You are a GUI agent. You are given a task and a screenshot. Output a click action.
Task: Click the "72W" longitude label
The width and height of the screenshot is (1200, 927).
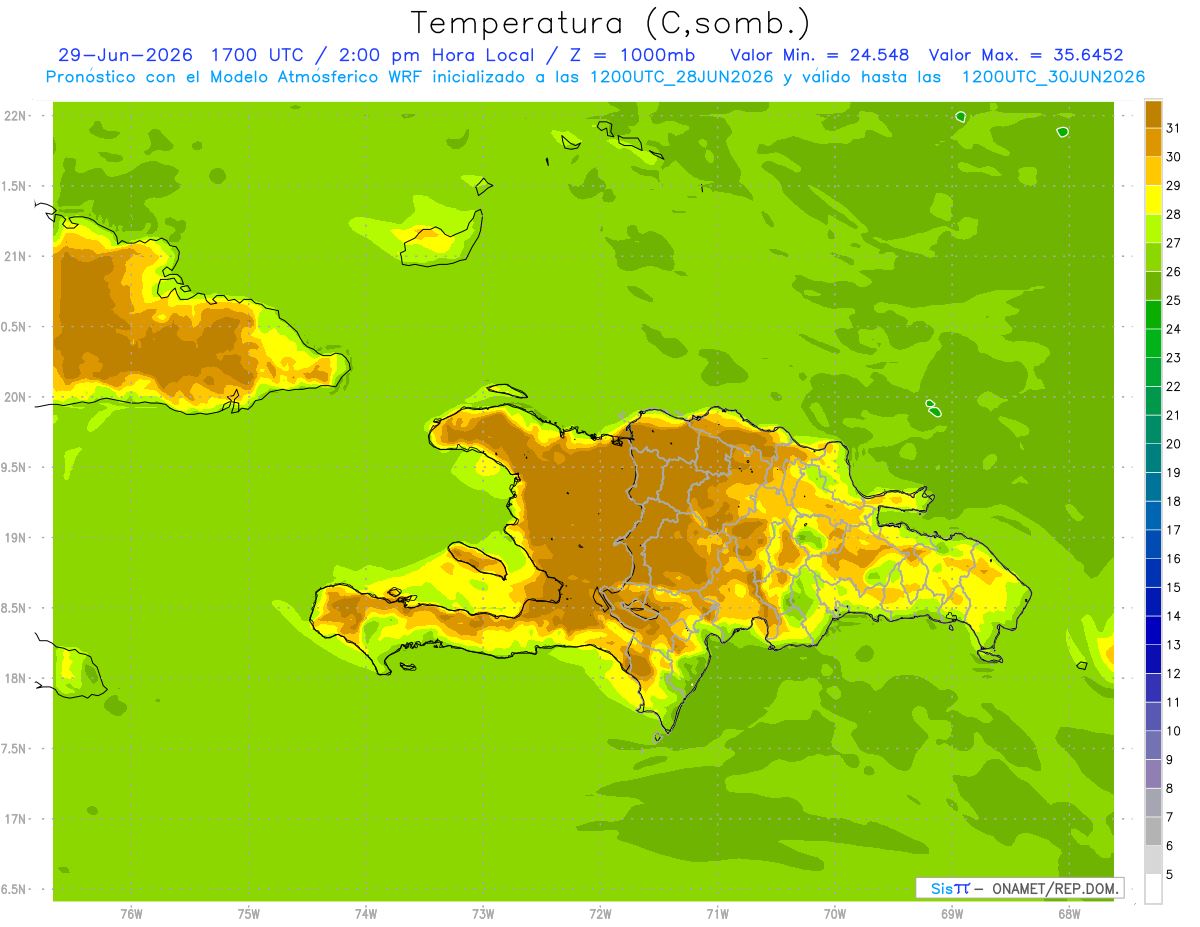[600, 914]
